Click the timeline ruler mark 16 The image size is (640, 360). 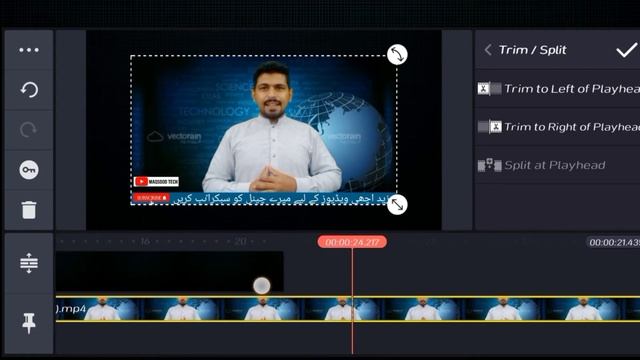coord(145,241)
